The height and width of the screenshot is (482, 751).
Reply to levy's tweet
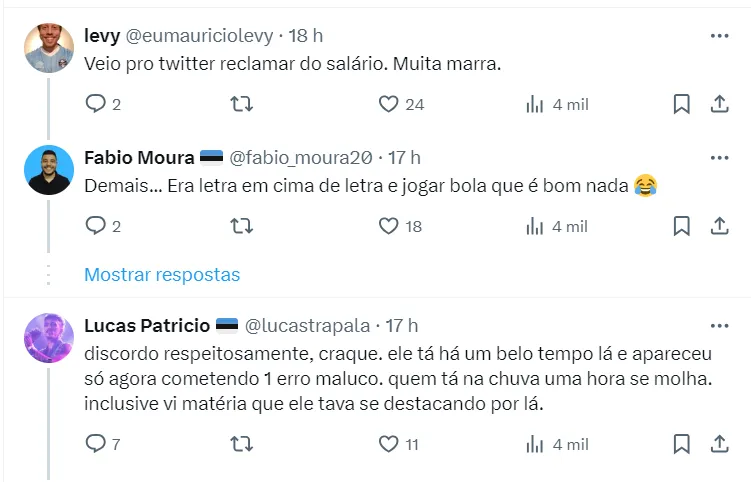coord(96,105)
